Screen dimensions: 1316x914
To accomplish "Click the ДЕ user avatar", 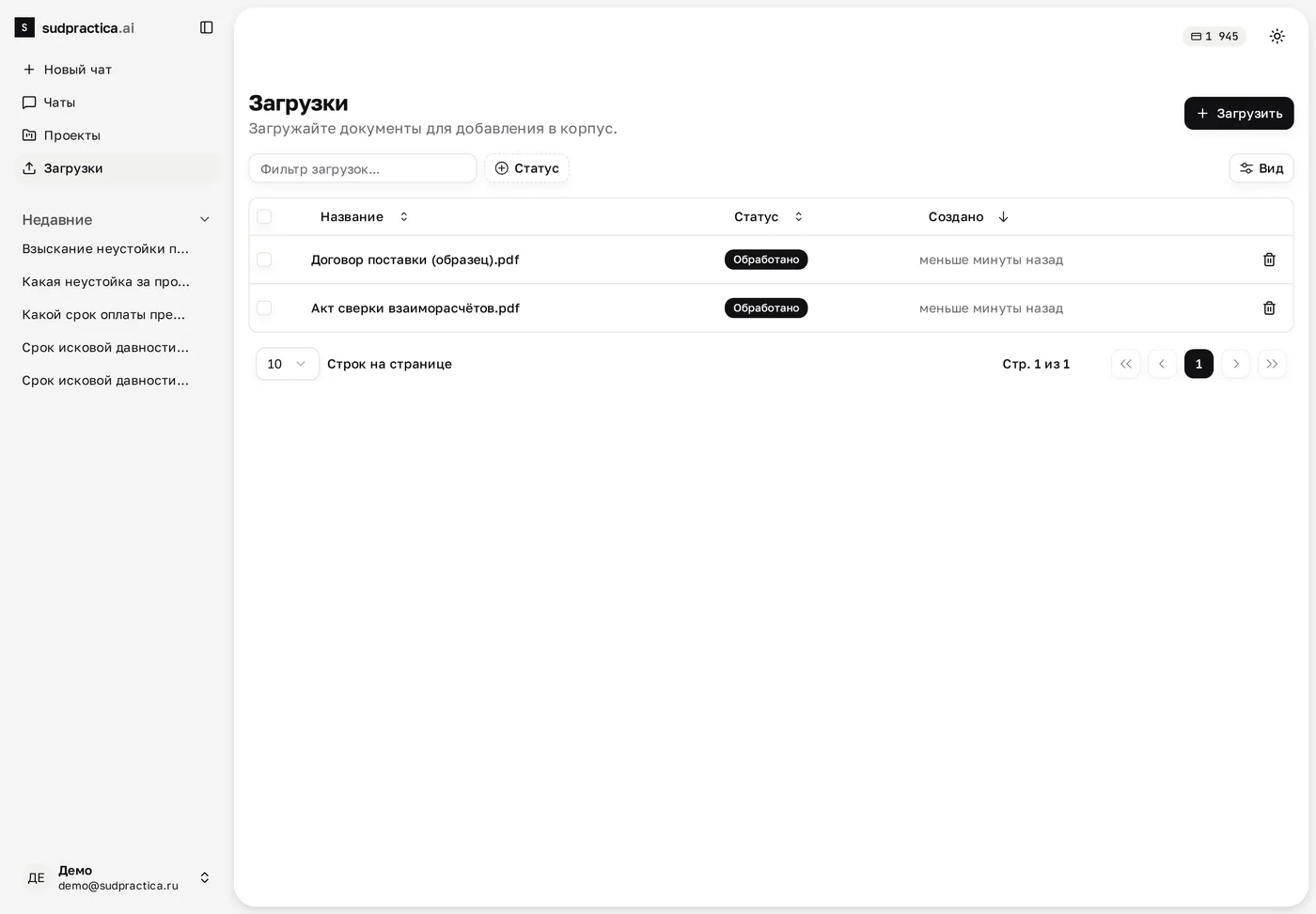I will point(36,877).
